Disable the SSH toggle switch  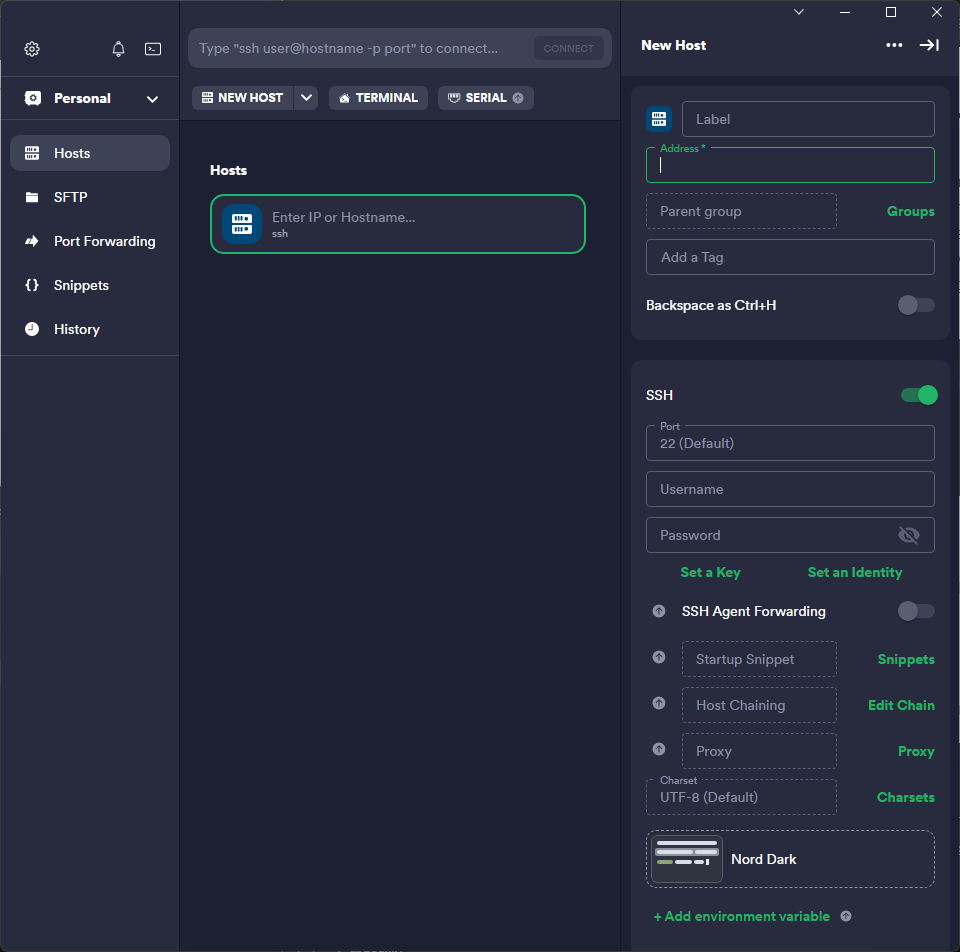coord(919,395)
